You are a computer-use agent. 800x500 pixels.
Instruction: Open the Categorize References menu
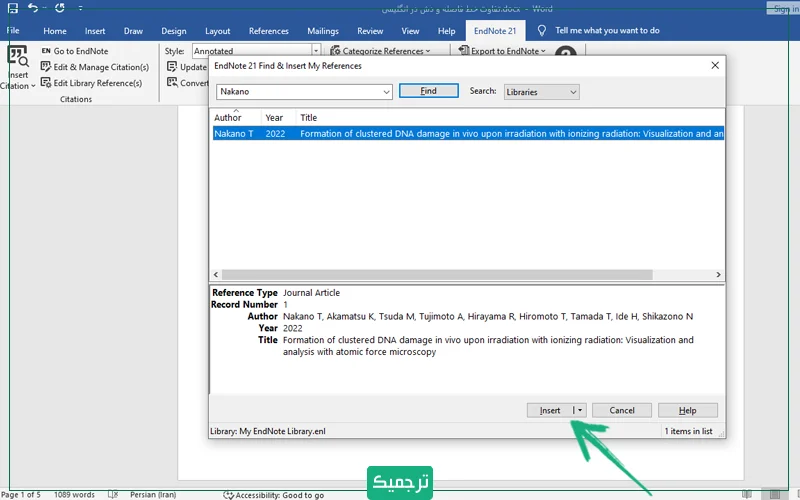(380, 51)
